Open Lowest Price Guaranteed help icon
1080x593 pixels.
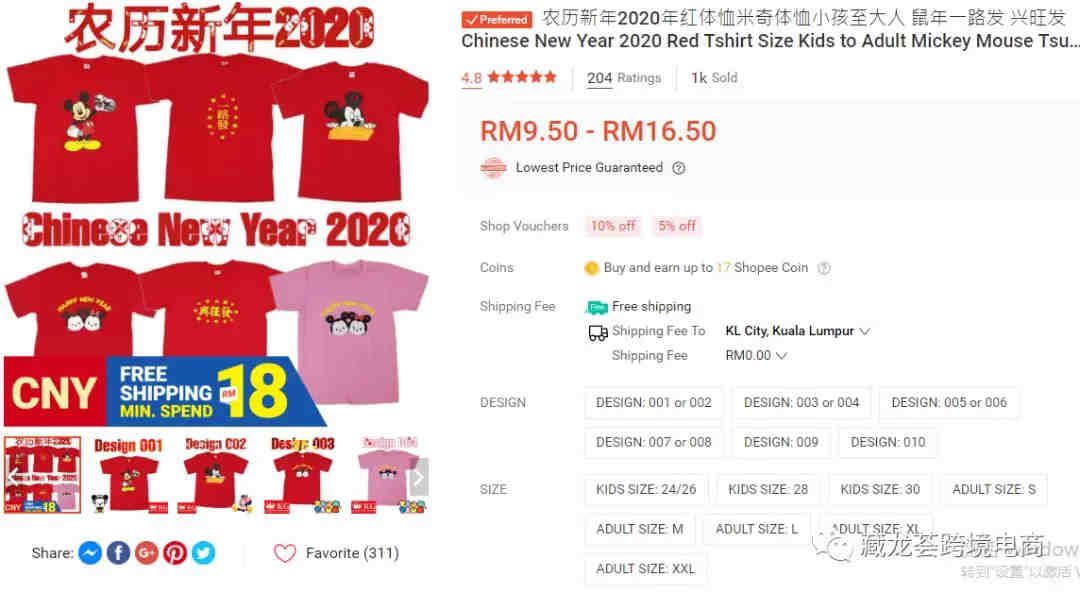pyautogui.click(x=678, y=168)
